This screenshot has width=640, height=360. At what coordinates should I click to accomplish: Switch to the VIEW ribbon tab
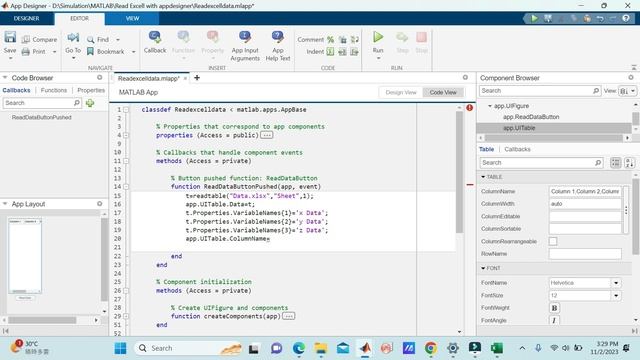pos(132,18)
